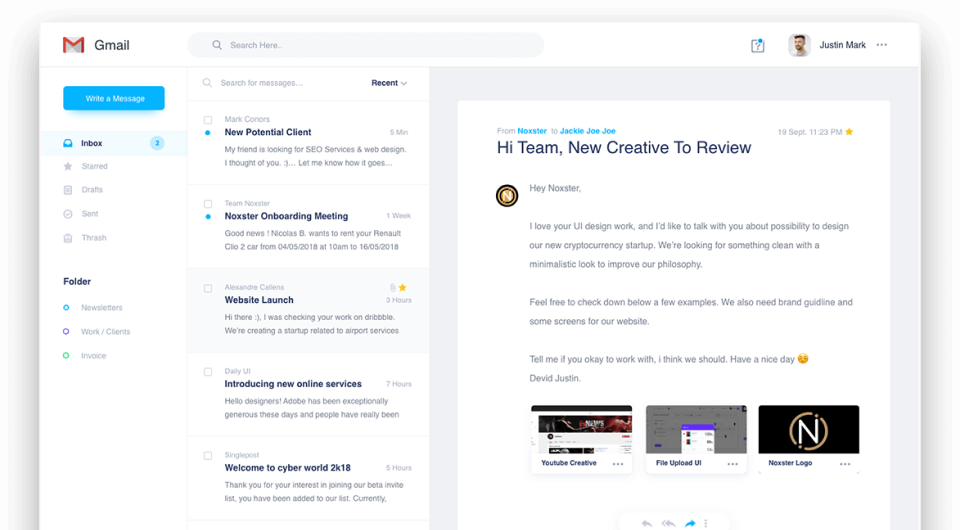Open the Recent sort dropdown
This screenshot has width=960, height=530.
389,83
